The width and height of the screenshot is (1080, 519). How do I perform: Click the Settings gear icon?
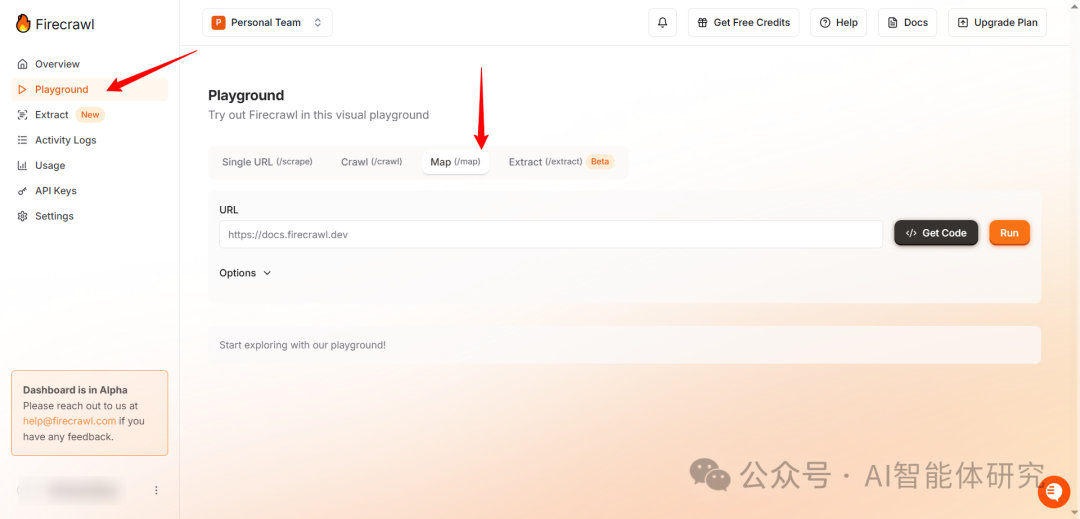click(x=22, y=216)
